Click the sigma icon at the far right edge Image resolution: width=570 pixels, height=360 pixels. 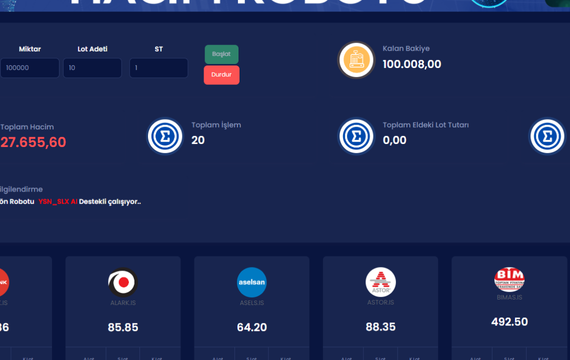(547, 136)
